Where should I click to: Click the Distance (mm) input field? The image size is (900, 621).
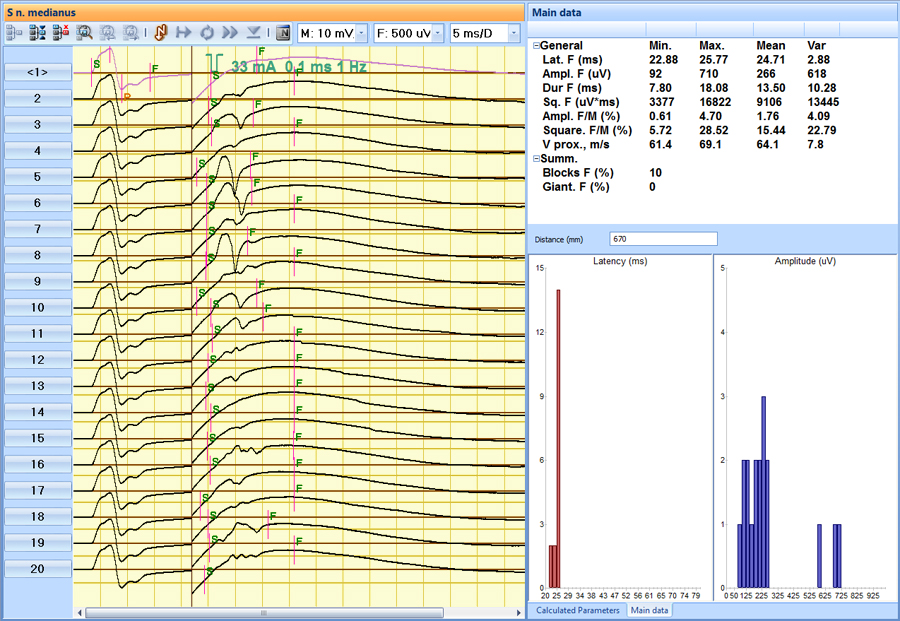pos(663,239)
